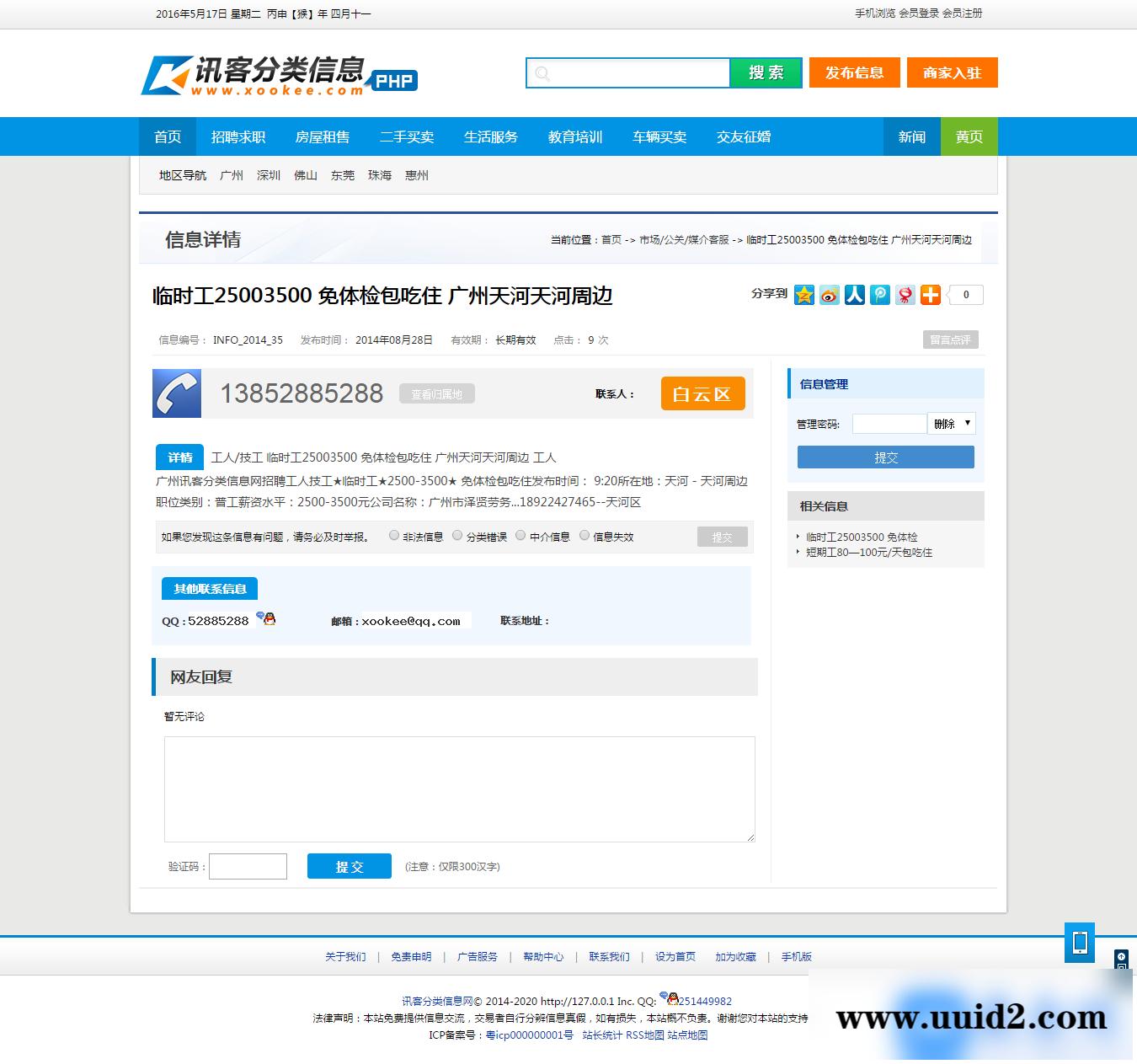Type in the 验证码 verification field
This screenshot has width=1137, height=1064.
[248, 866]
